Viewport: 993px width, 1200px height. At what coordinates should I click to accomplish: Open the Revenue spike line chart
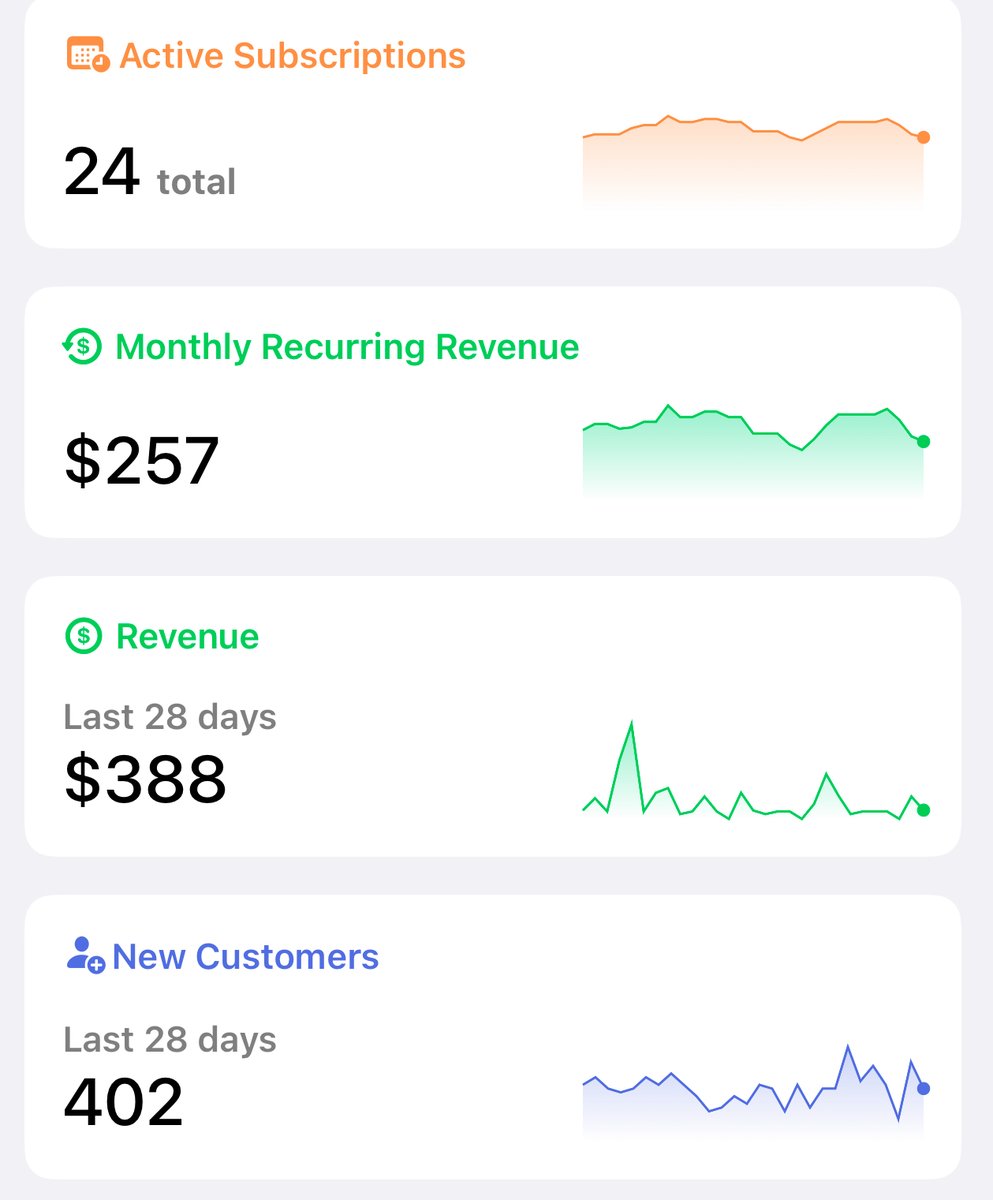click(756, 770)
